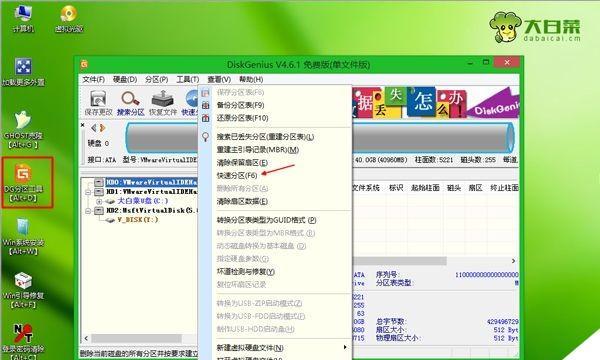Select 重建主引导记录(MBR) menu entry
Screen dimensions: 600x360
[258, 150]
